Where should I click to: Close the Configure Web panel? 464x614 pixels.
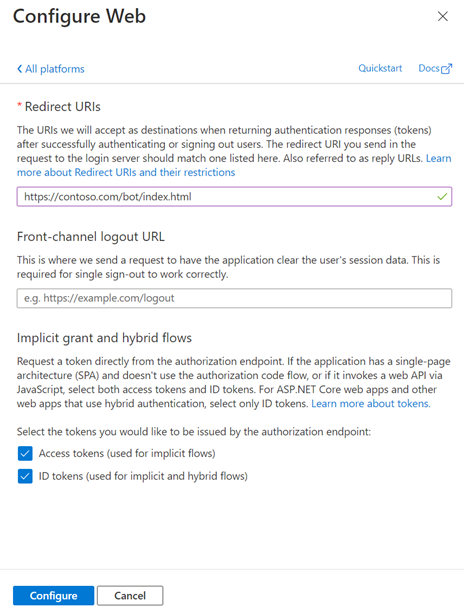(x=442, y=16)
